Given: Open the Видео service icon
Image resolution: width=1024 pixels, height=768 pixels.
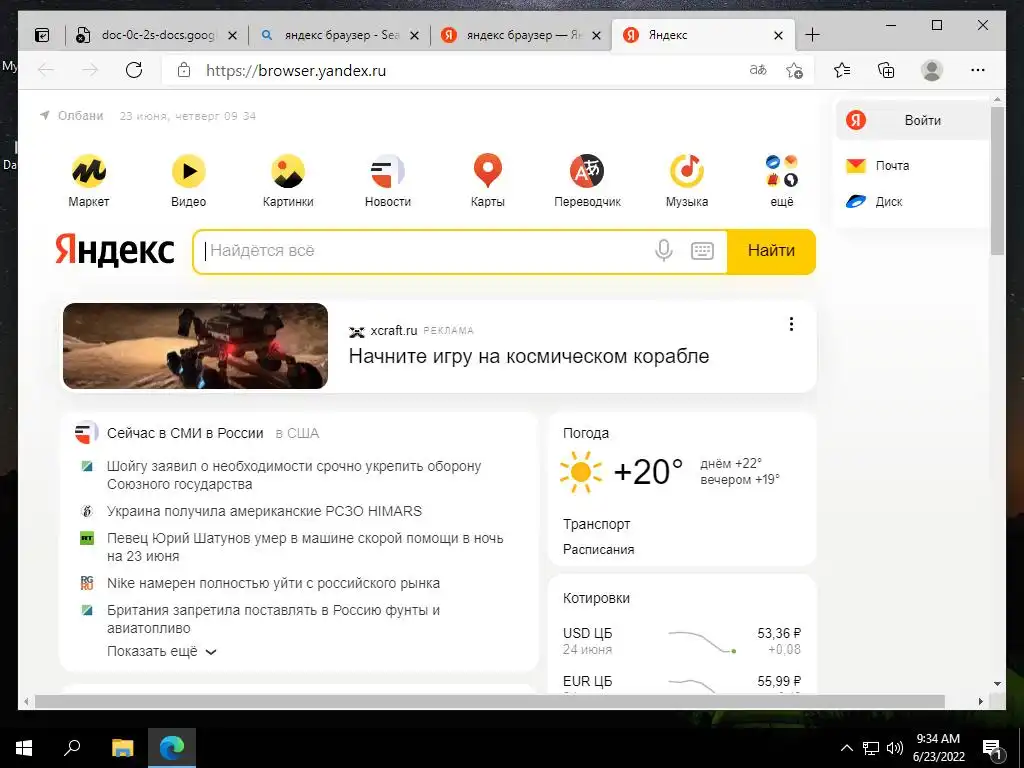Looking at the screenshot, I should pyautogui.click(x=189, y=172).
